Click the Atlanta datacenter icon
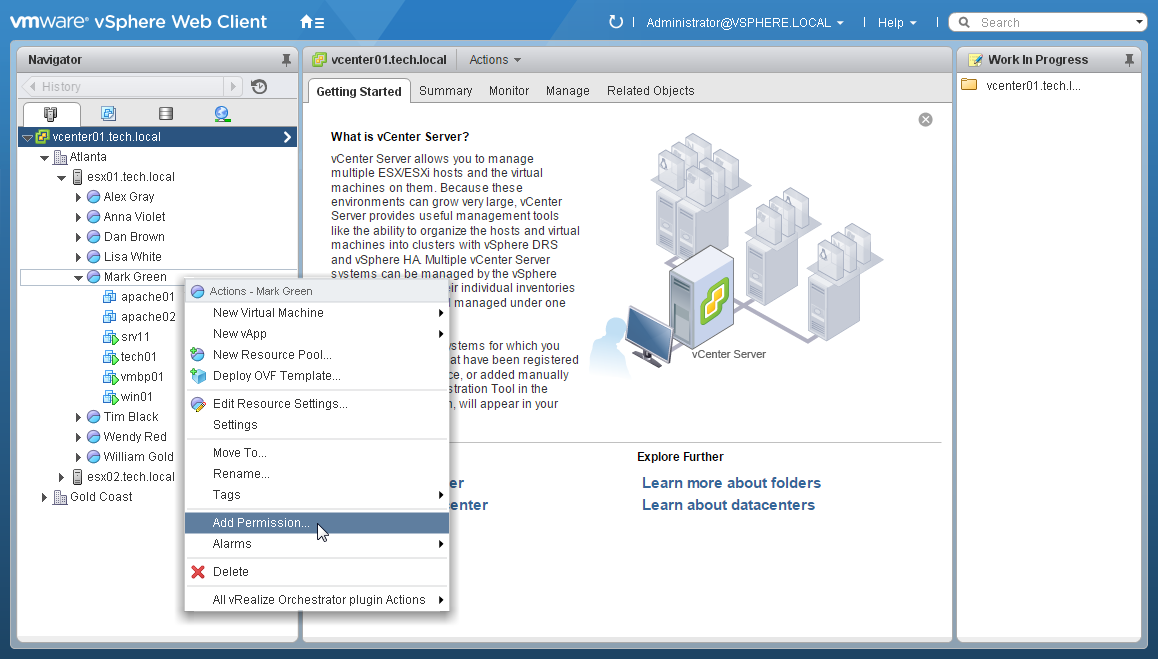Viewport: 1158px width, 659px height. pyautogui.click(x=61, y=157)
